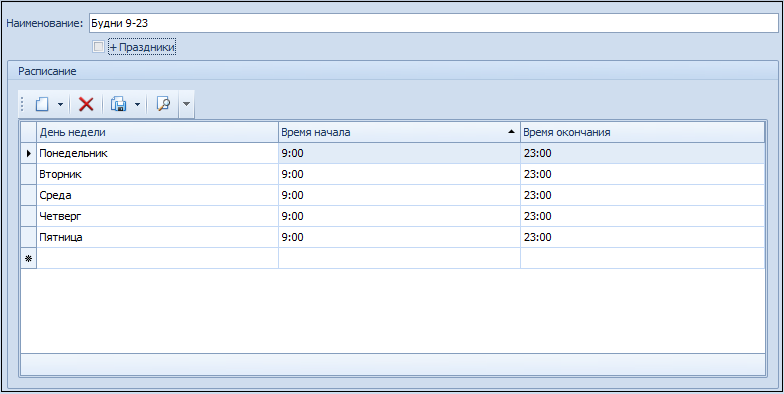This screenshot has width=784, height=394.
Task: Select the Четверг cell
Action: tap(158, 216)
